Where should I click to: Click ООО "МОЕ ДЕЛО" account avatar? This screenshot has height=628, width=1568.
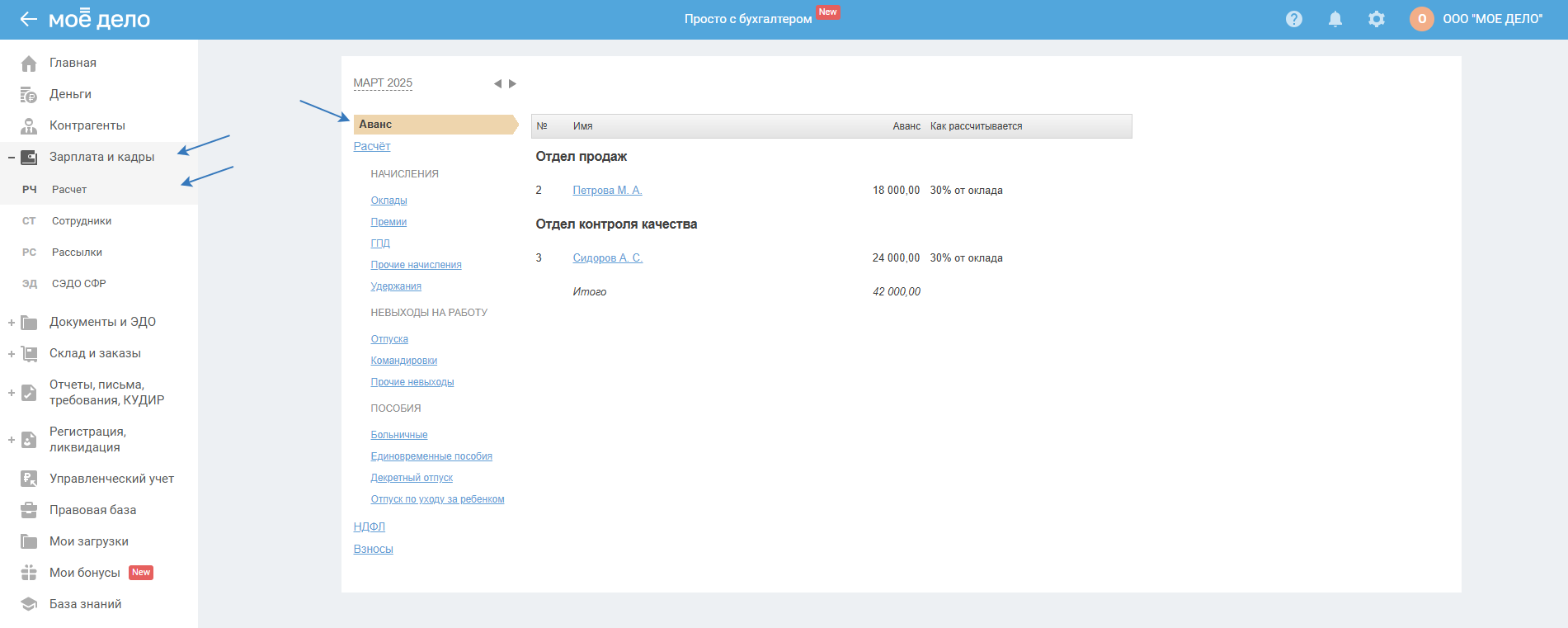[1421, 19]
